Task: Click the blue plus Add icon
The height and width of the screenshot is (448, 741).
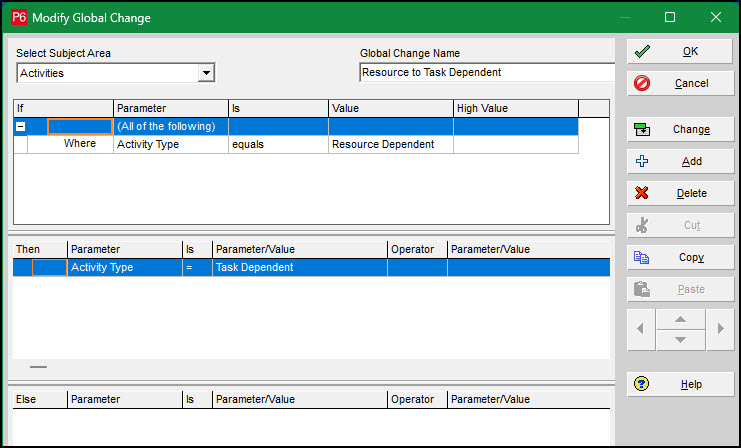Action: click(642, 161)
